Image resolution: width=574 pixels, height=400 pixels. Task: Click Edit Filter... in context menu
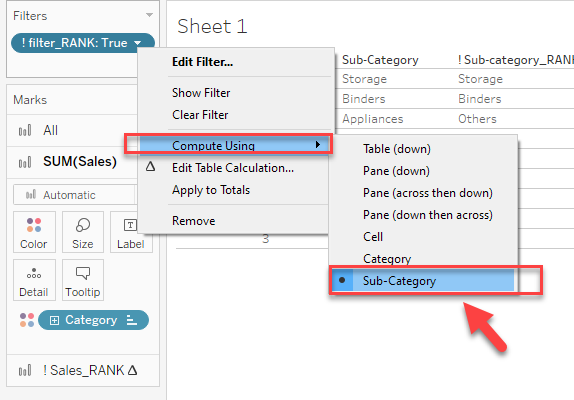(202, 62)
